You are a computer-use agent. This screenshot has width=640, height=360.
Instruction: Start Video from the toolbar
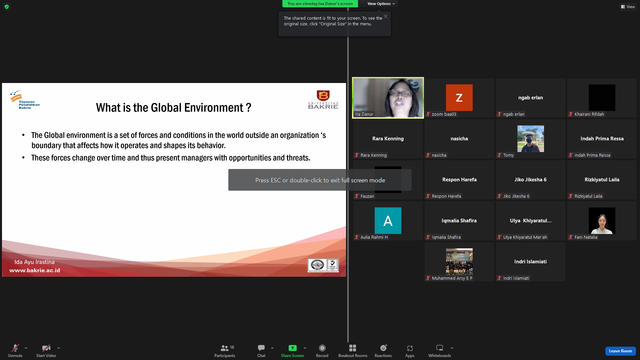[x=46, y=350]
